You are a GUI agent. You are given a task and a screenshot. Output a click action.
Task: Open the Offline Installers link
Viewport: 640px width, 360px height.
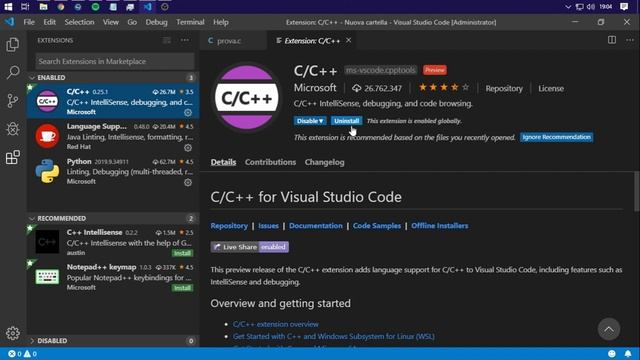(x=440, y=226)
